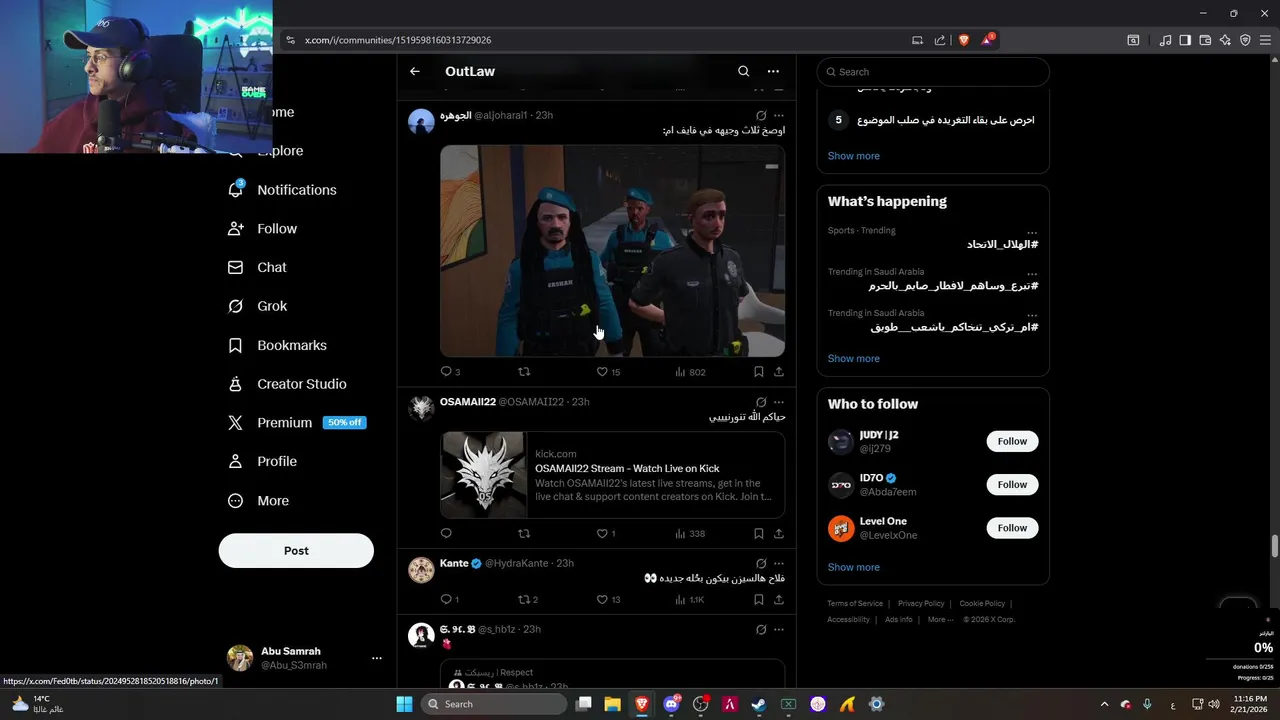This screenshot has width=1280, height=720.
Task: Open police officers photo in الجوهرة post
Action: point(612,251)
